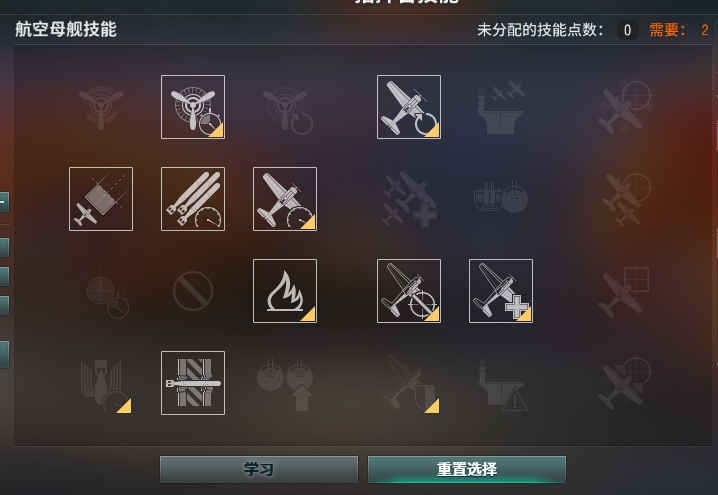Pick the dimmed carrier with planes skill

coord(501,107)
